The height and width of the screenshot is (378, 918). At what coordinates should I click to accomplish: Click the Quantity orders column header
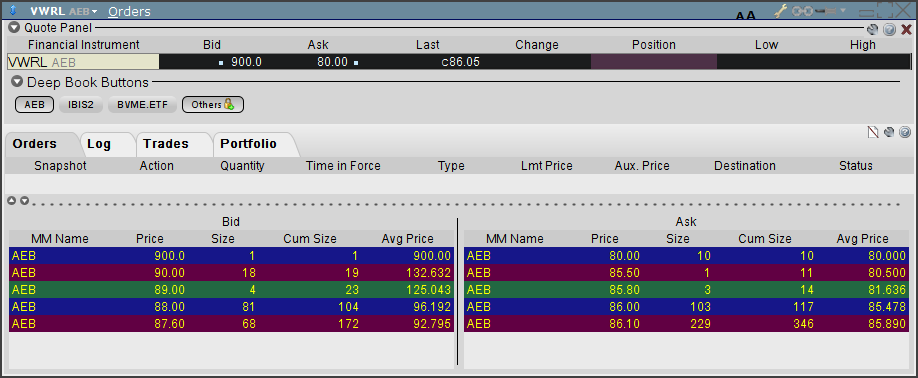[242, 166]
